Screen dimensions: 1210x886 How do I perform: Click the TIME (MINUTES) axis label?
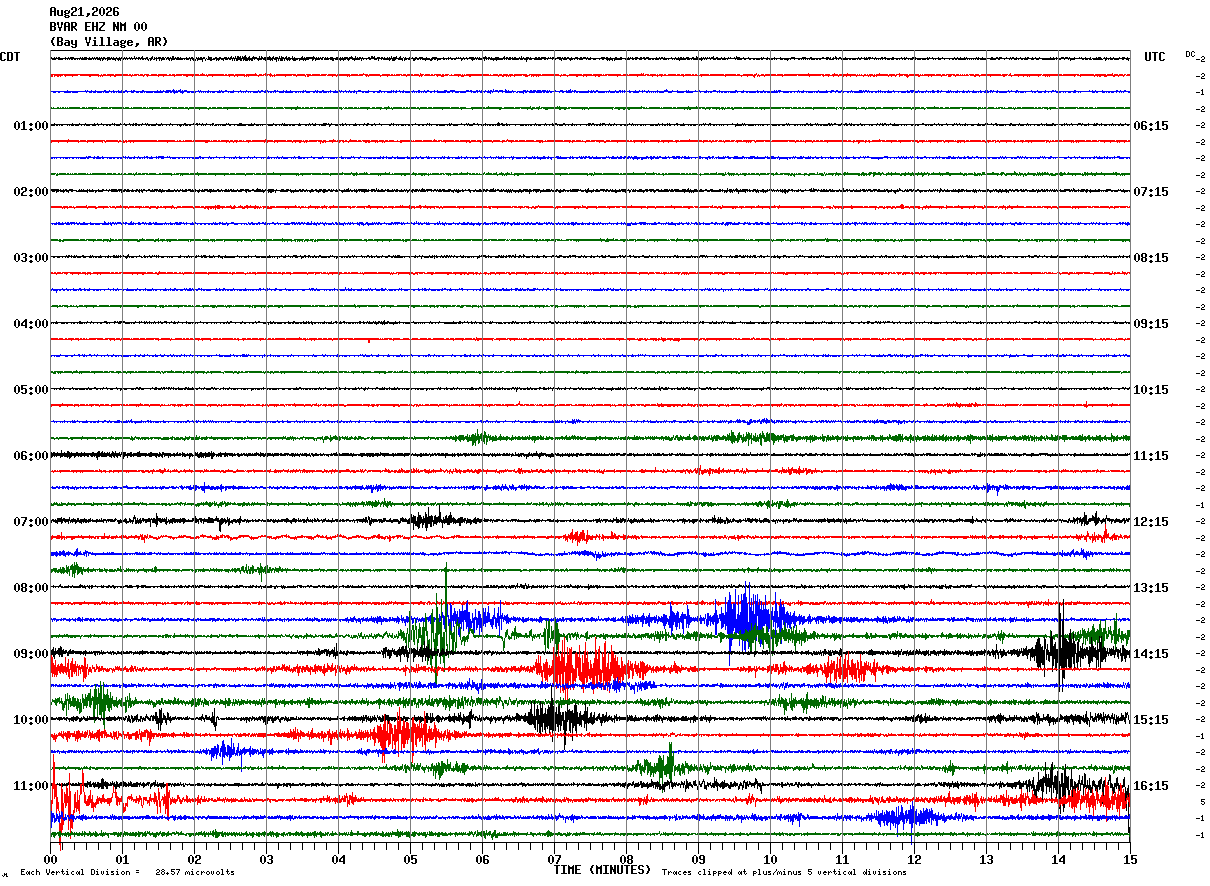(602, 870)
